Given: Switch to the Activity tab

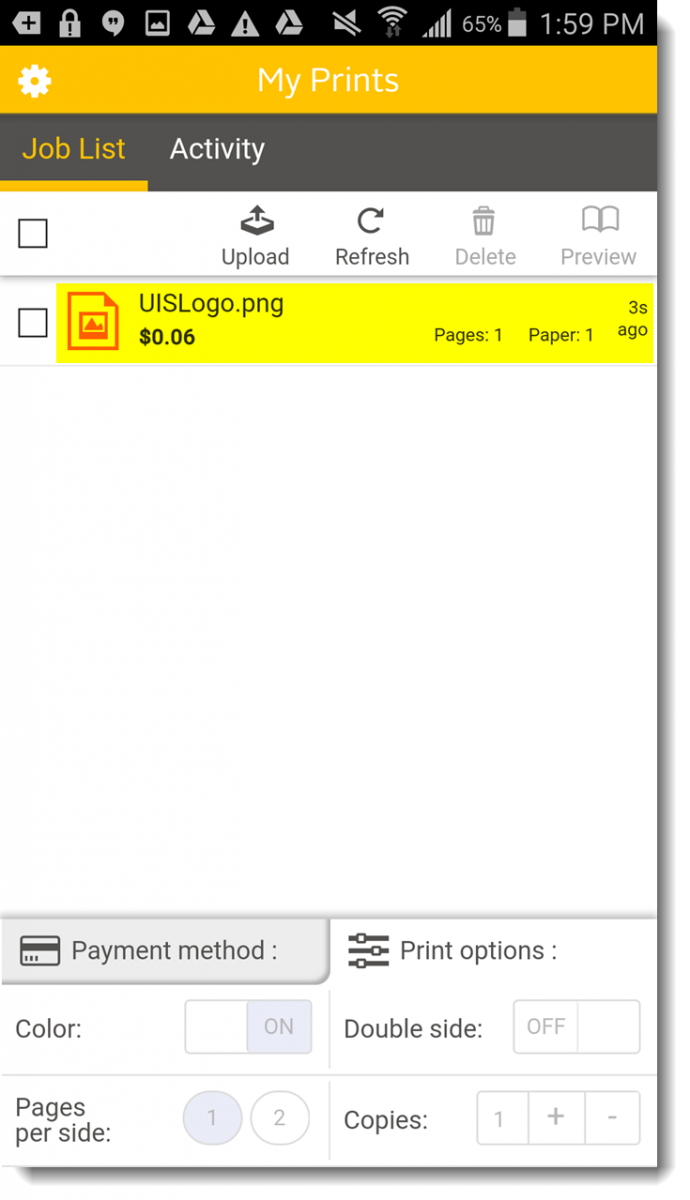Looking at the screenshot, I should point(217,149).
